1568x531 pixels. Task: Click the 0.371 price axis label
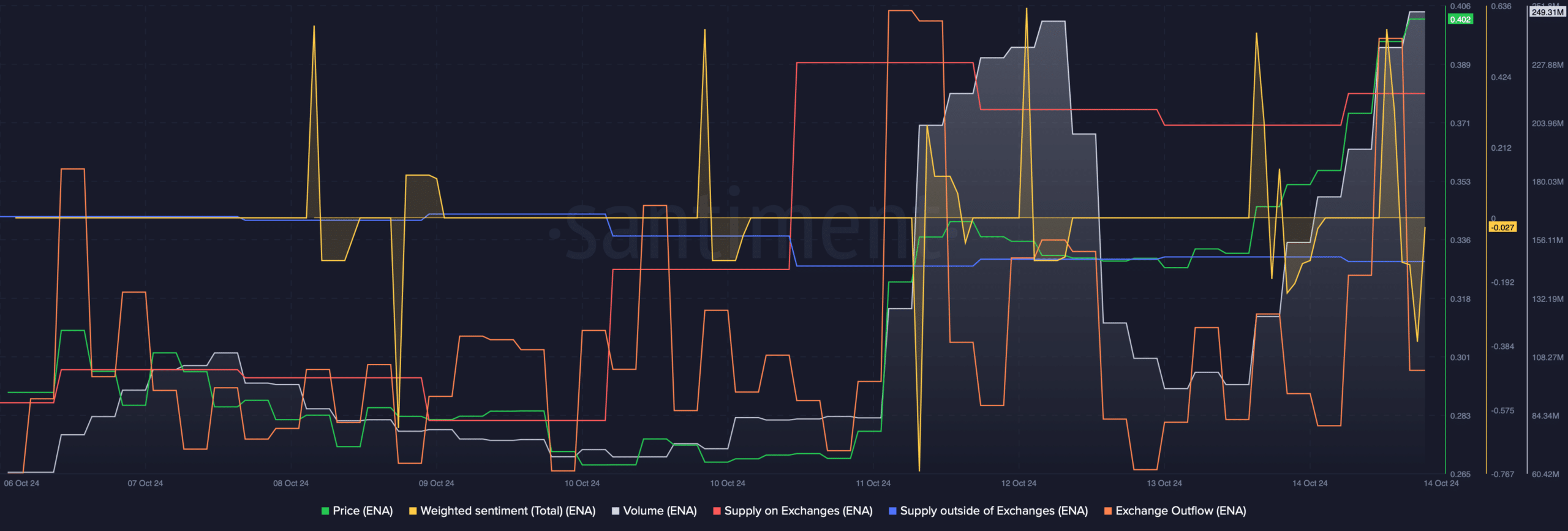(1460, 123)
